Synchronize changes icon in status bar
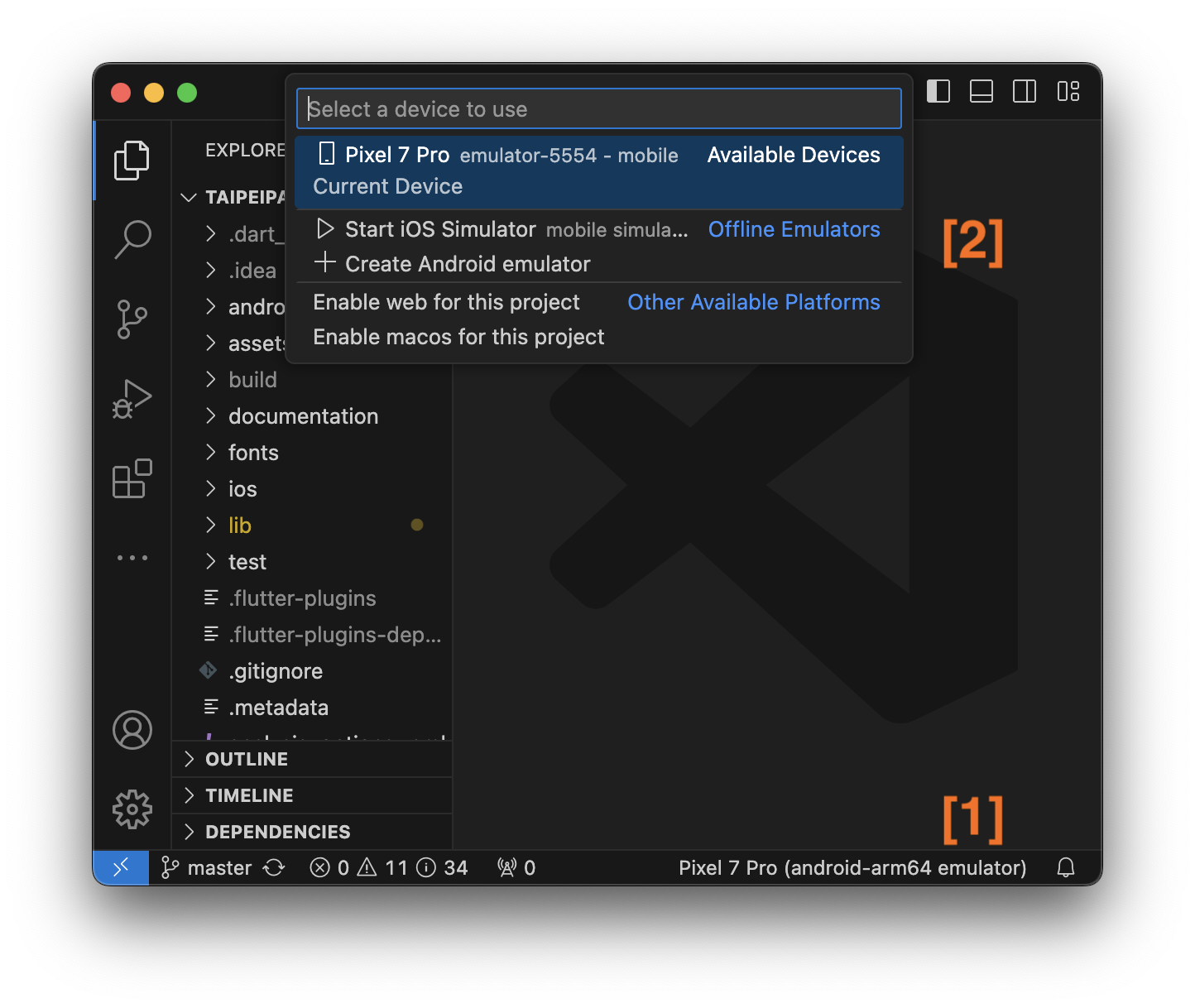The image size is (1195, 1008). (274, 867)
